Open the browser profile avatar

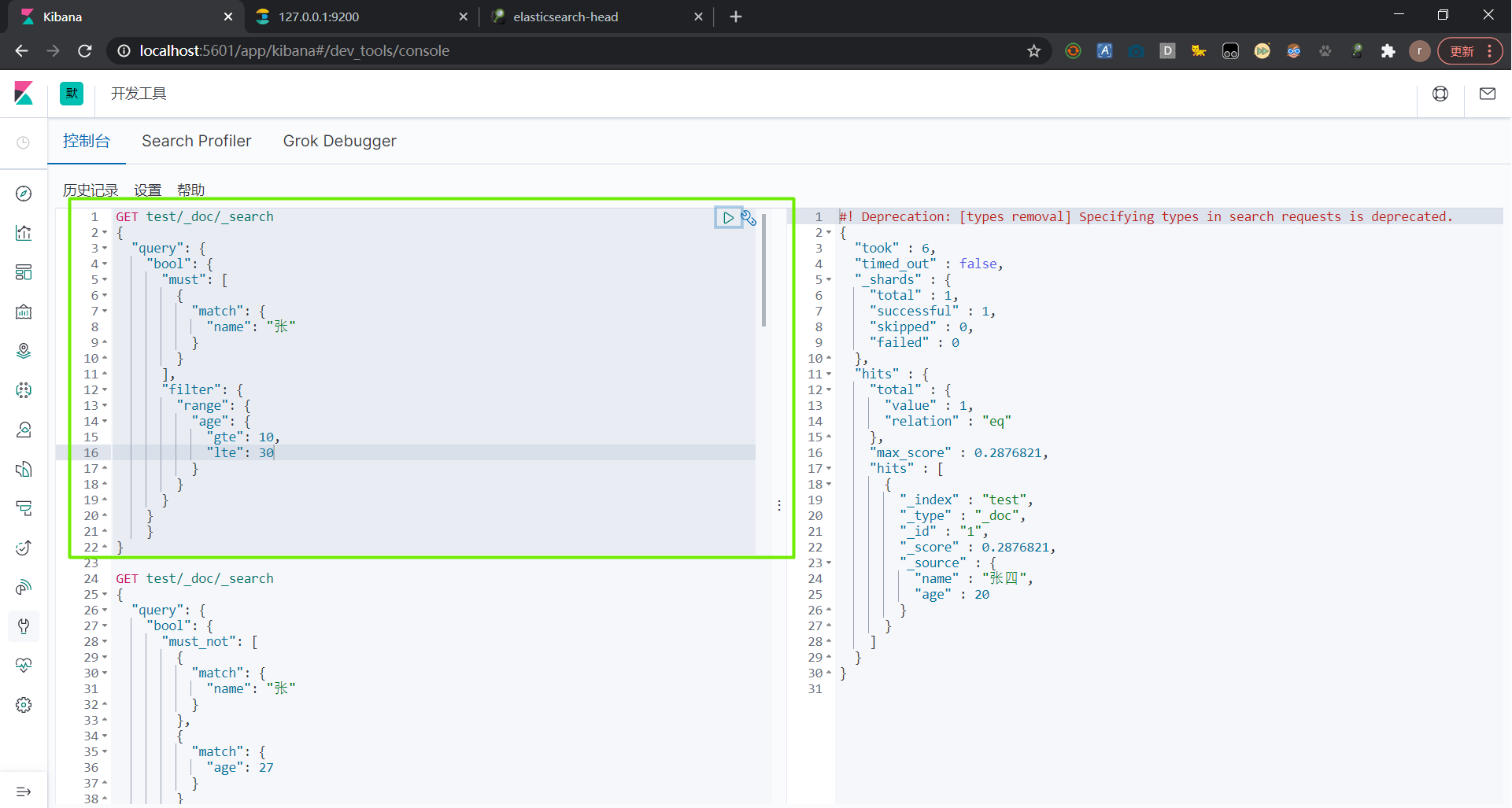(x=1420, y=51)
